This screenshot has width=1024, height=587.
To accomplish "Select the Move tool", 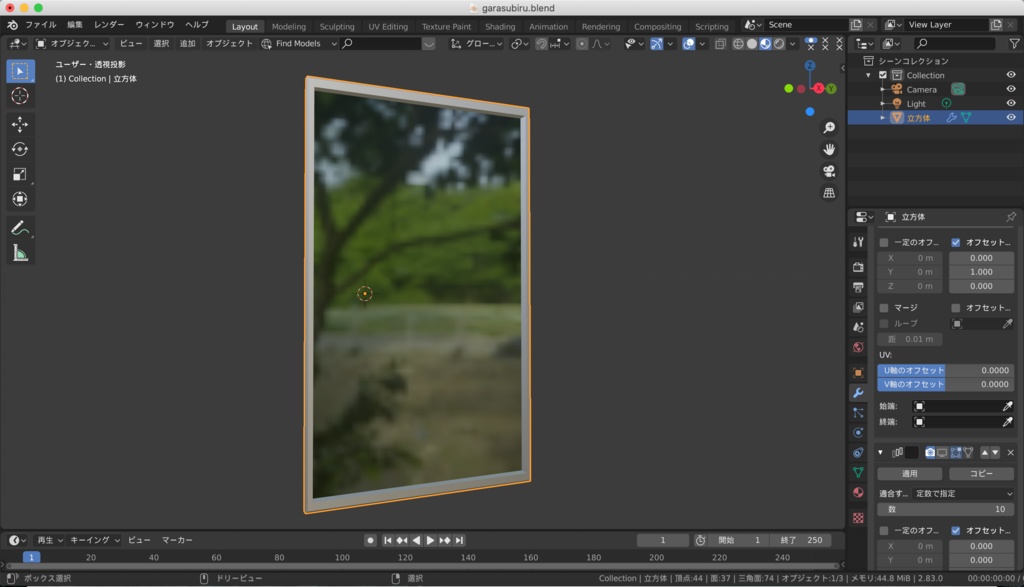I will (20, 124).
